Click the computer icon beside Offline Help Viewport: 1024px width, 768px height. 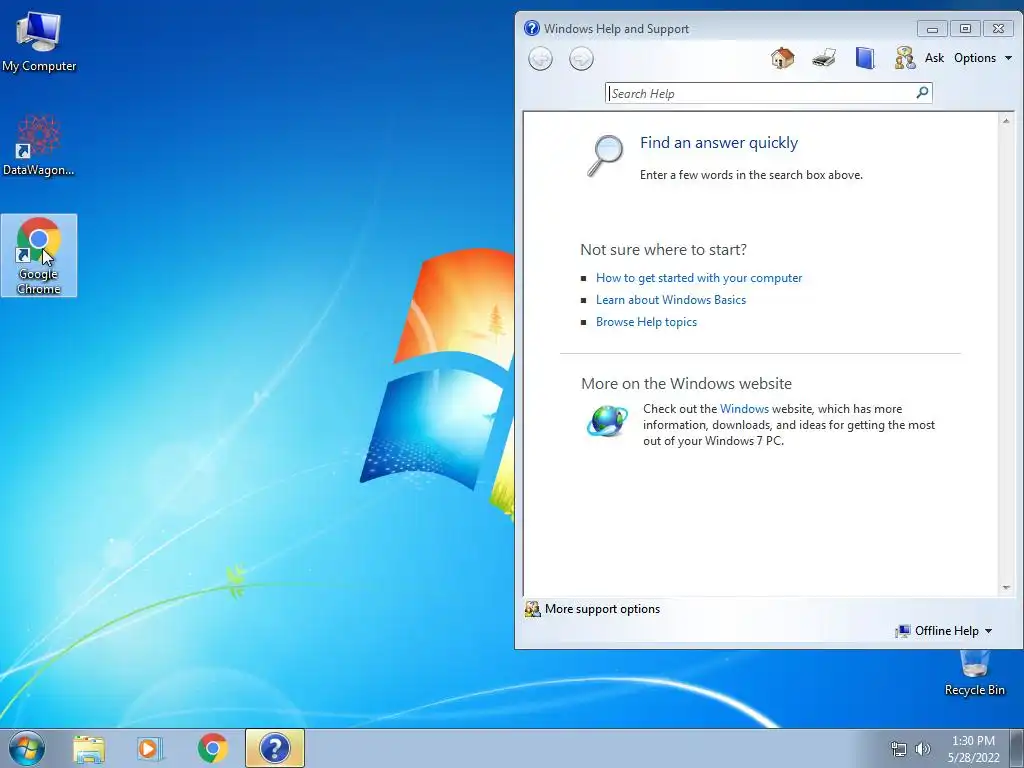(903, 631)
